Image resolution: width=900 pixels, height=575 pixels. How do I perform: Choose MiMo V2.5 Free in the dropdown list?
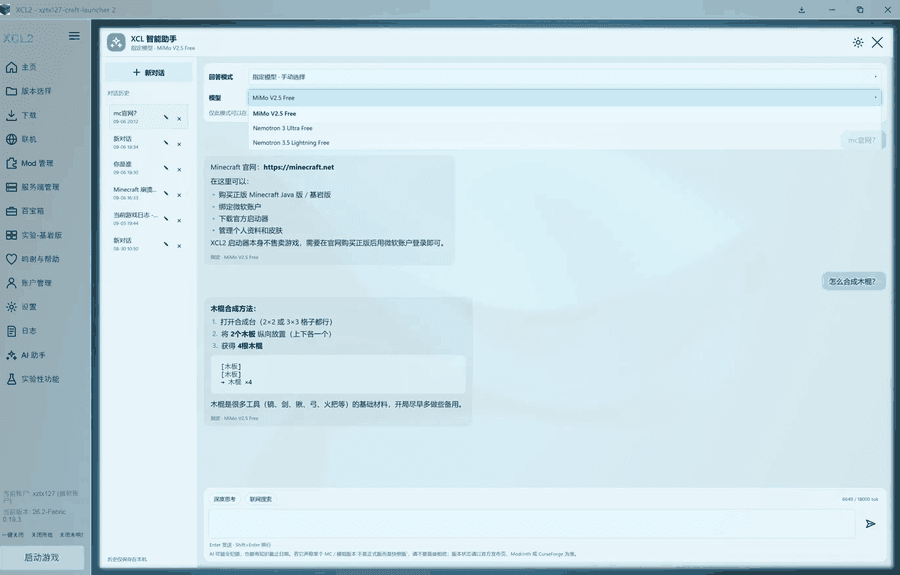point(565,114)
